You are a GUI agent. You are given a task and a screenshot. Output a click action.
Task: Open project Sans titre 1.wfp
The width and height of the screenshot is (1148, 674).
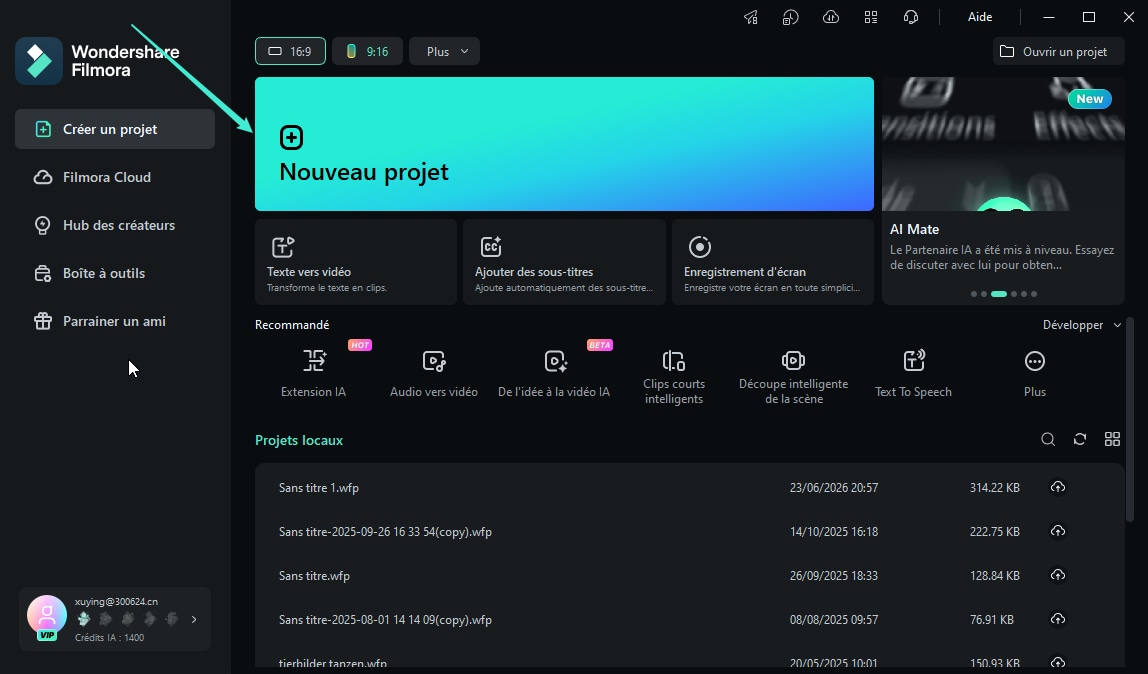tap(318, 488)
